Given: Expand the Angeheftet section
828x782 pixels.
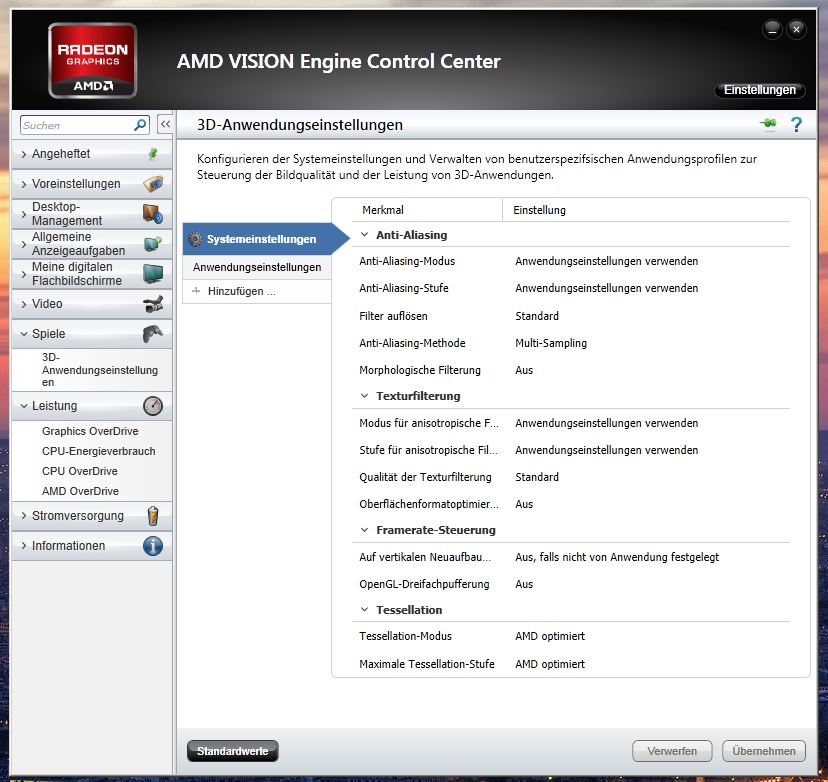Looking at the screenshot, I should [x=24, y=154].
